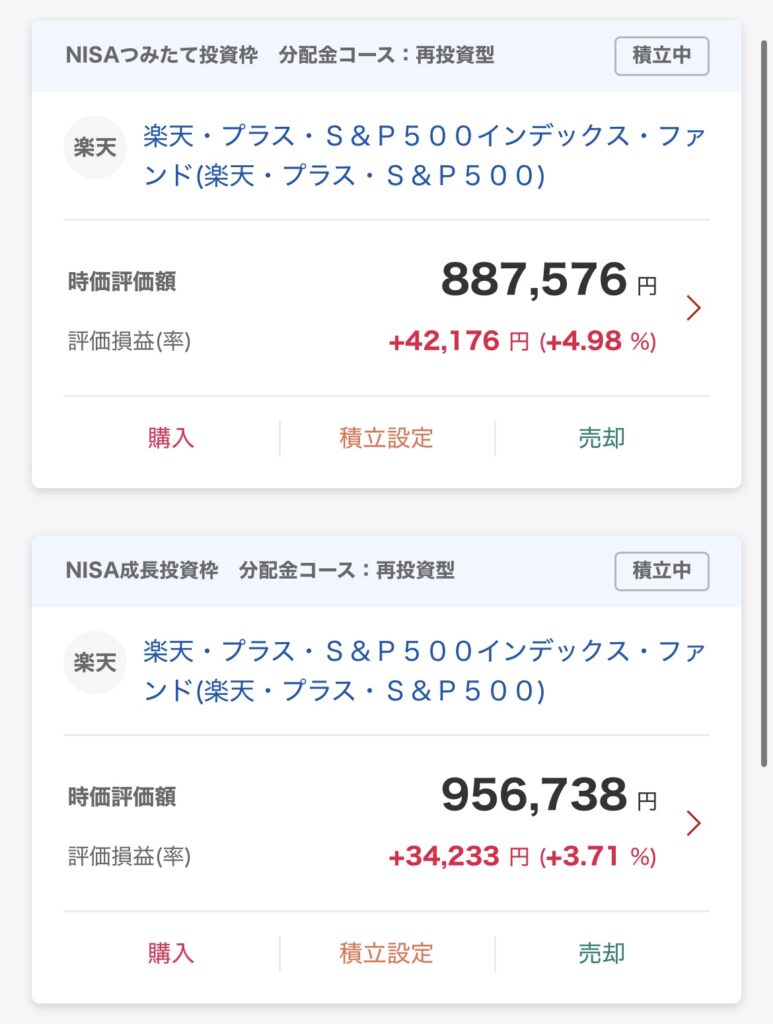This screenshot has width=773, height=1024.
Task: Open 積立設定 in the NISA成長投資枠 card
Action: click(386, 953)
